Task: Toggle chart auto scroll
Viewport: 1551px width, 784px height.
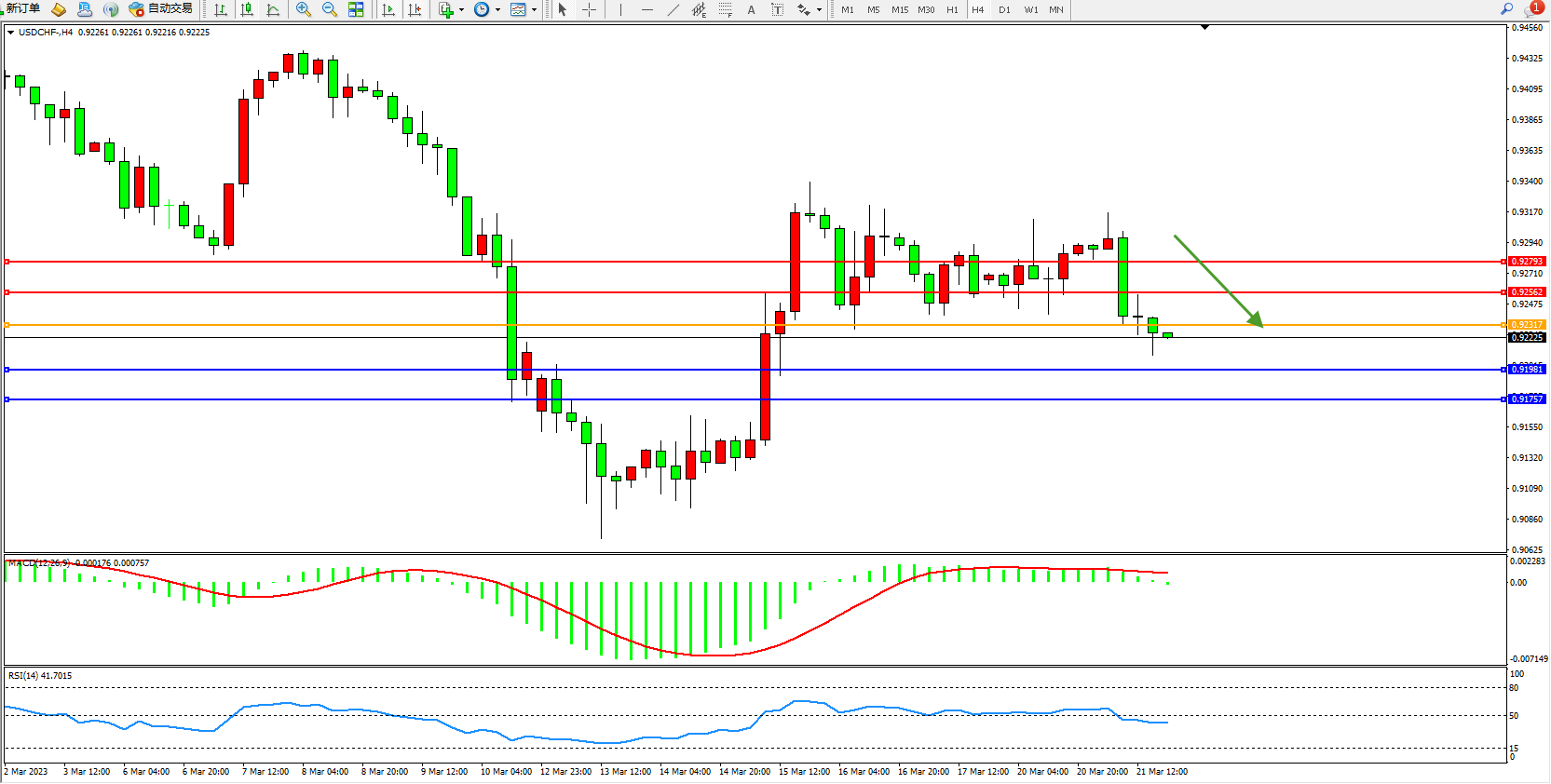Action: (x=388, y=9)
